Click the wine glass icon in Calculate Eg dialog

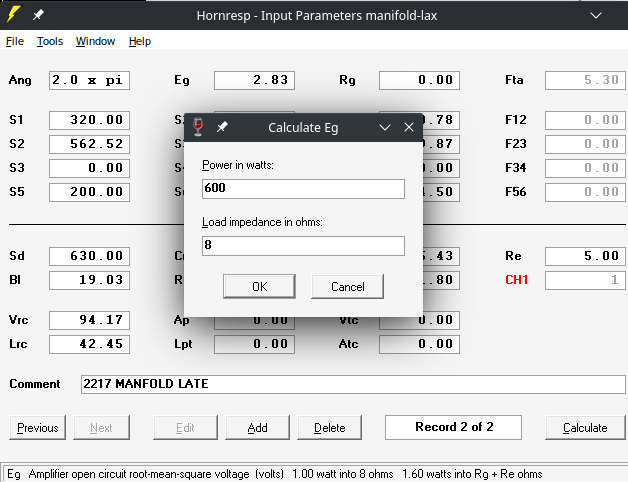pyautogui.click(x=198, y=127)
